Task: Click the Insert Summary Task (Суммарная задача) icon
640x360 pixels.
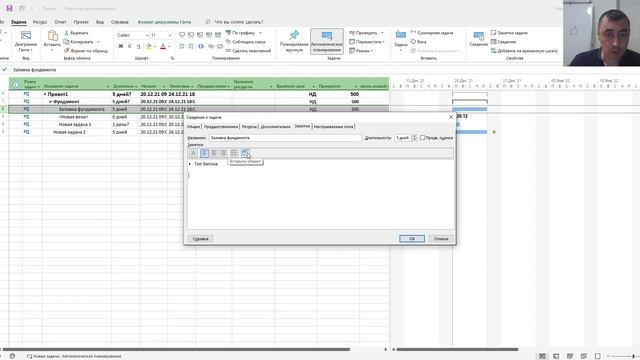Action: (413, 33)
